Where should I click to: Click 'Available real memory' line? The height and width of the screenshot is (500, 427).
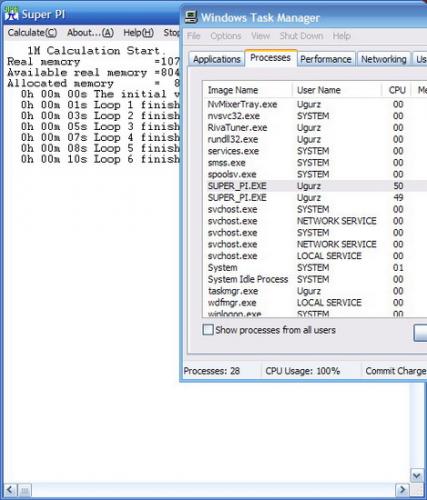(93, 72)
